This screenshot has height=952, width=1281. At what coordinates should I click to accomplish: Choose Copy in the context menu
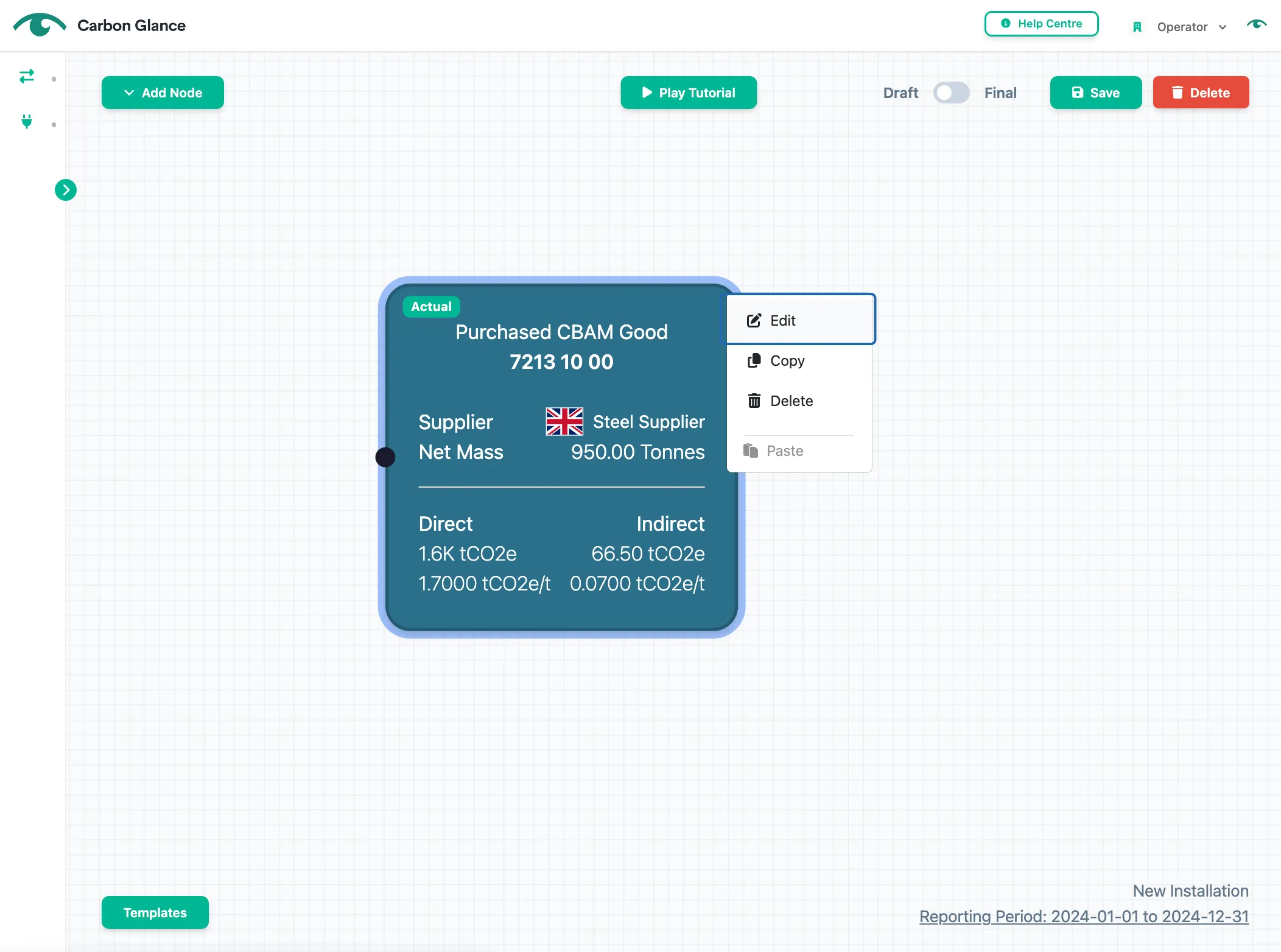tap(799, 360)
